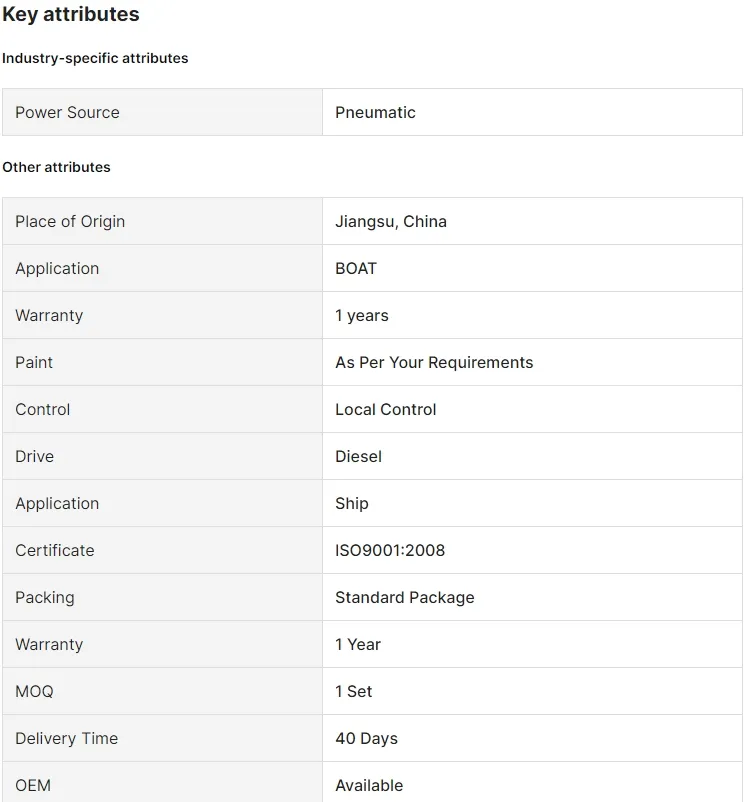
Task: Click the 'Place of Origin' label
Action: point(70,221)
